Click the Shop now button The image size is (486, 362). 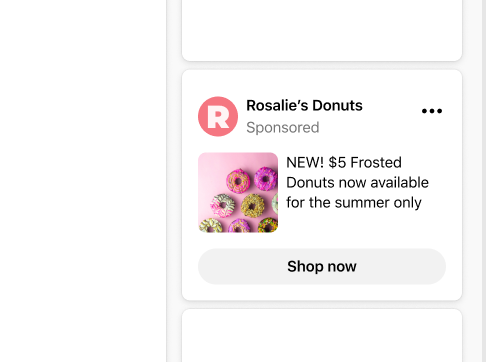[x=322, y=266]
